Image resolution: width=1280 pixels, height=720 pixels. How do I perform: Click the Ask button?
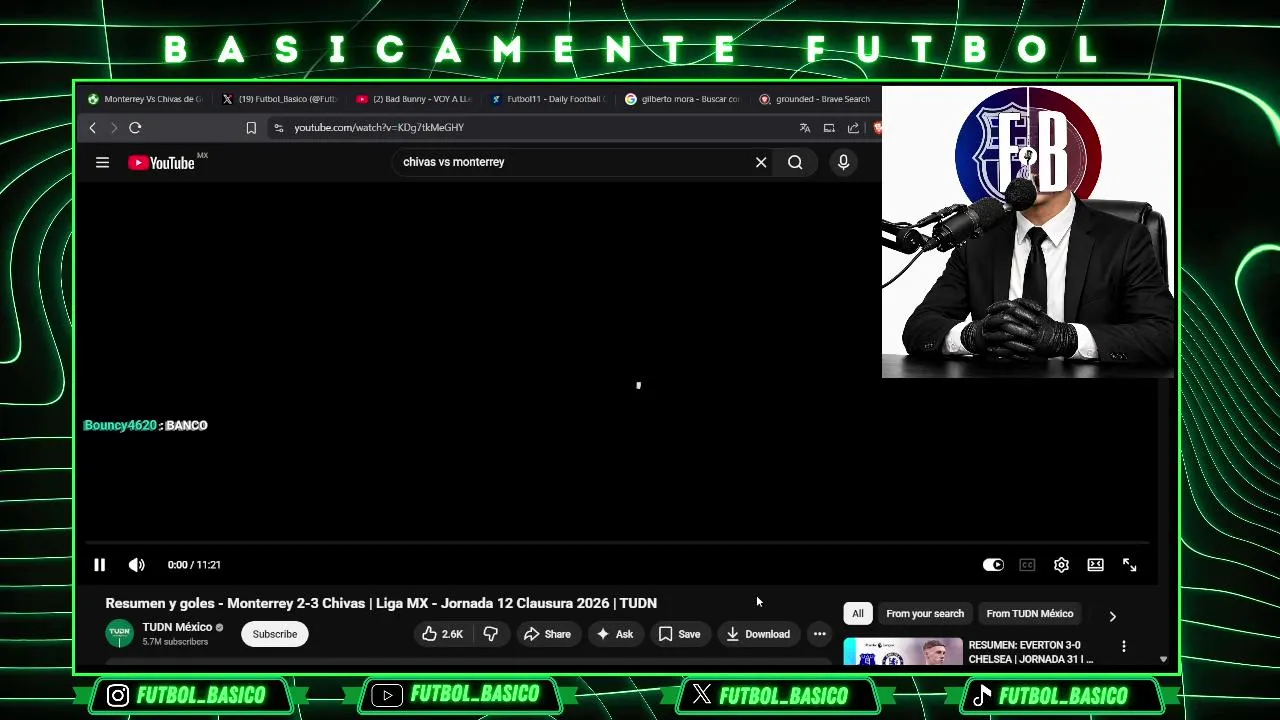point(615,634)
